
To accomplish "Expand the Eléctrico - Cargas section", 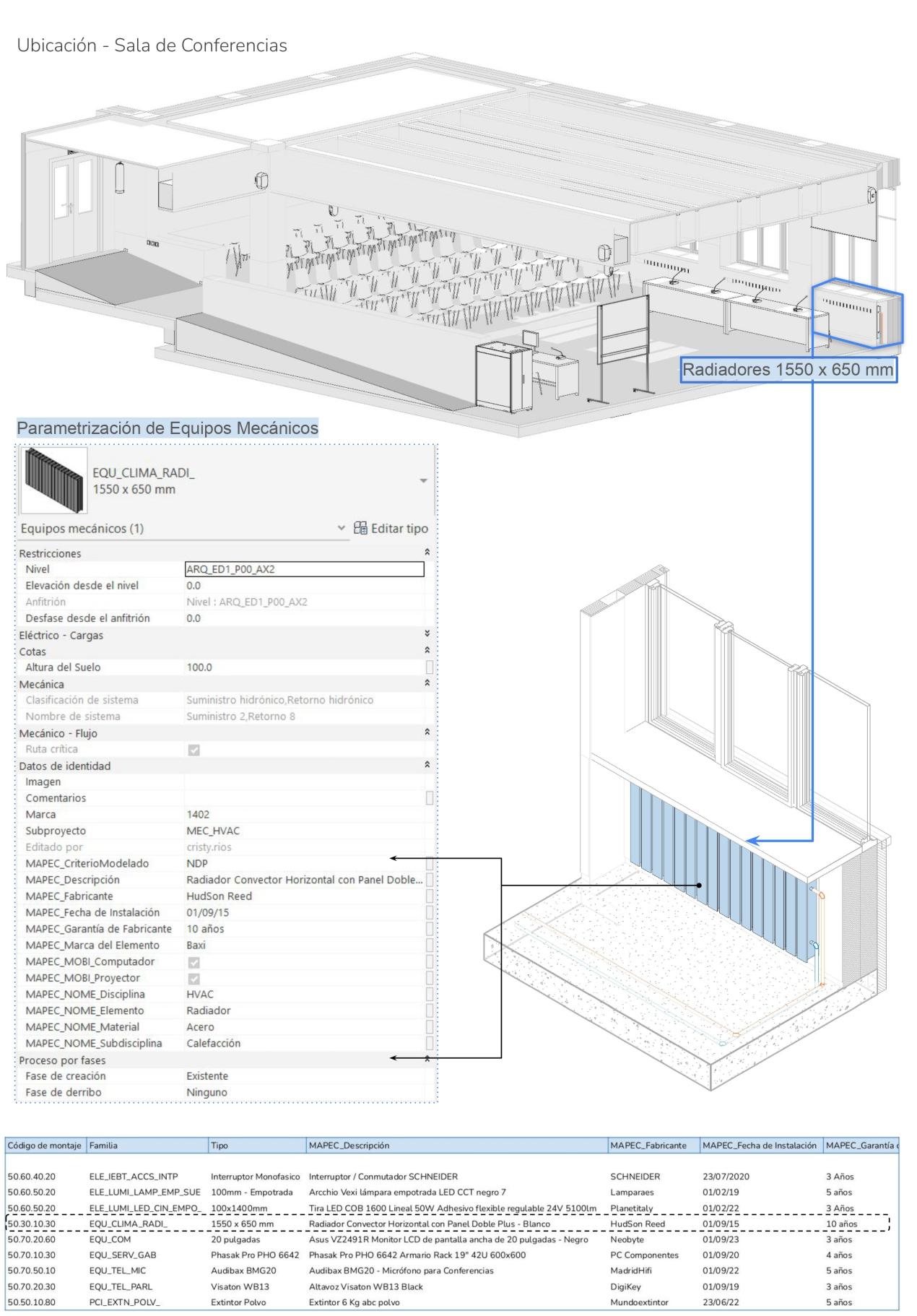I will (x=427, y=635).
